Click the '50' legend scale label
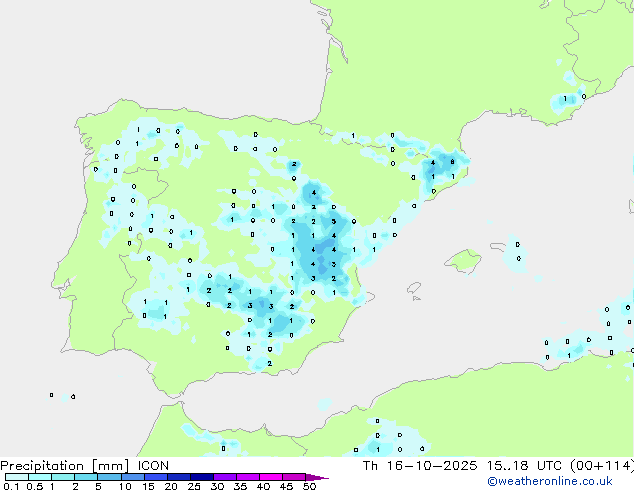The image size is (634, 490). 310,486
